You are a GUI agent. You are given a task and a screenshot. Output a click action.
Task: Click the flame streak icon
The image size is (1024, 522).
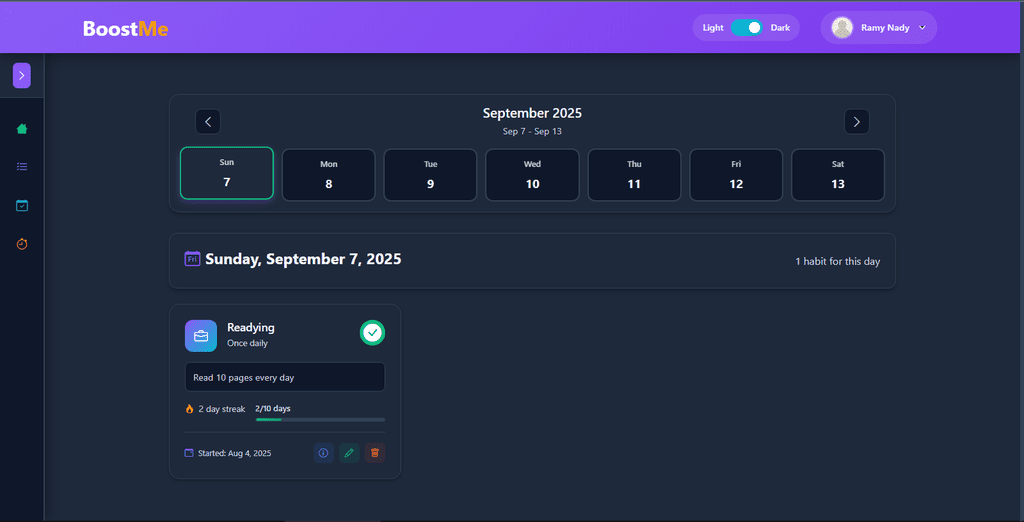tap(189, 409)
